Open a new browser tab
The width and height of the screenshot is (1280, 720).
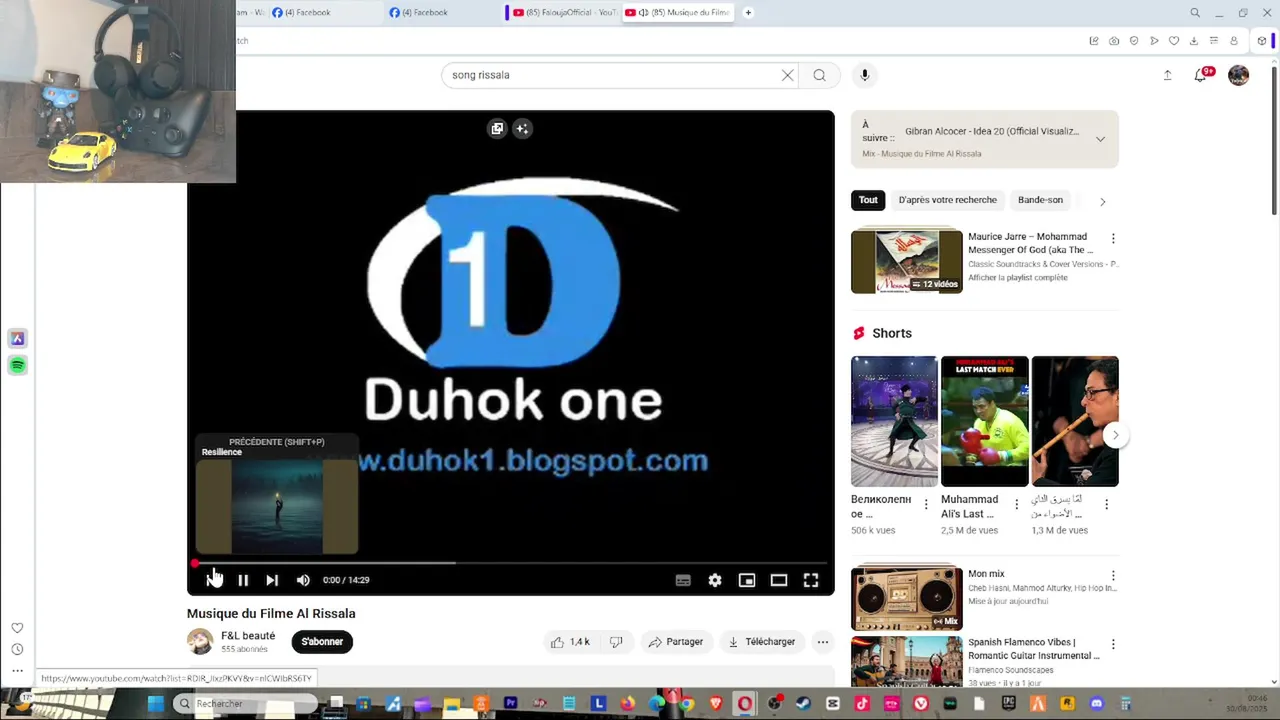pos(748,13)
